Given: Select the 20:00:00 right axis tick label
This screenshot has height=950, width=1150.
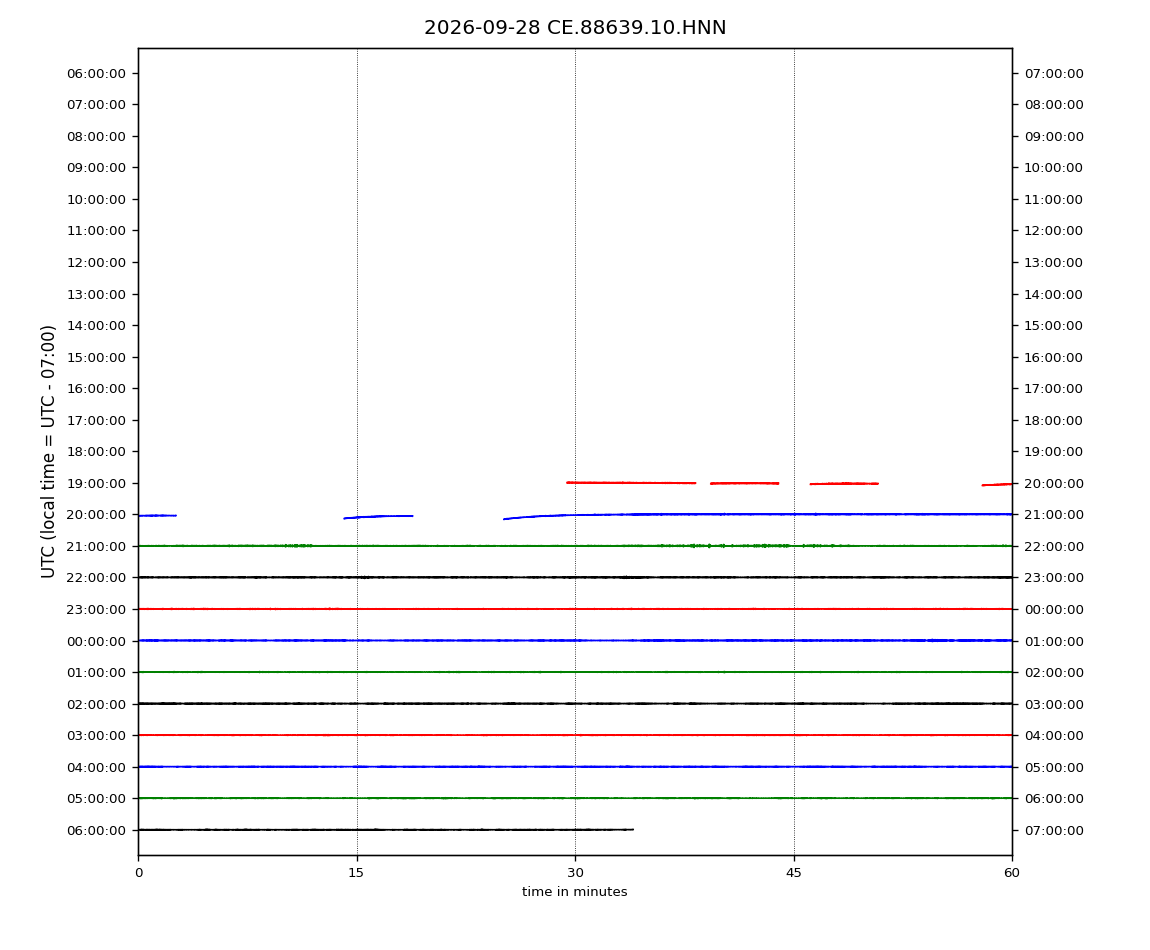Looking at the screenshot, I should [1053, 483].
